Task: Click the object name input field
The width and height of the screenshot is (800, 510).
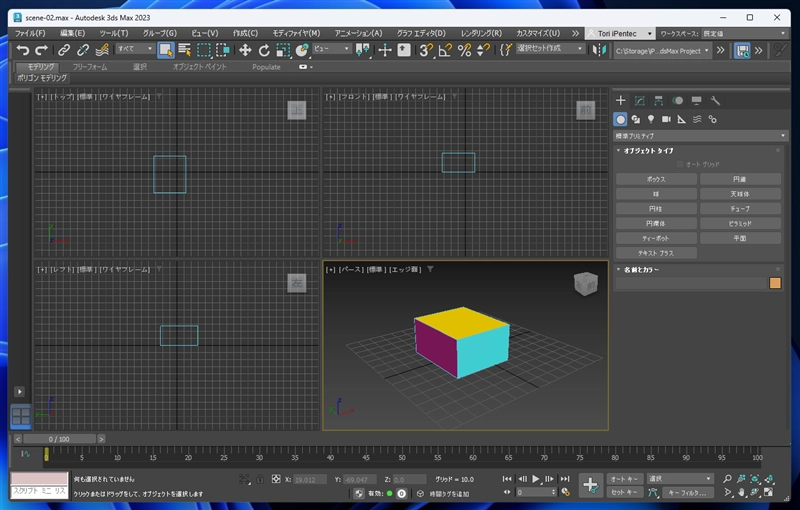Action: [691, 283]
